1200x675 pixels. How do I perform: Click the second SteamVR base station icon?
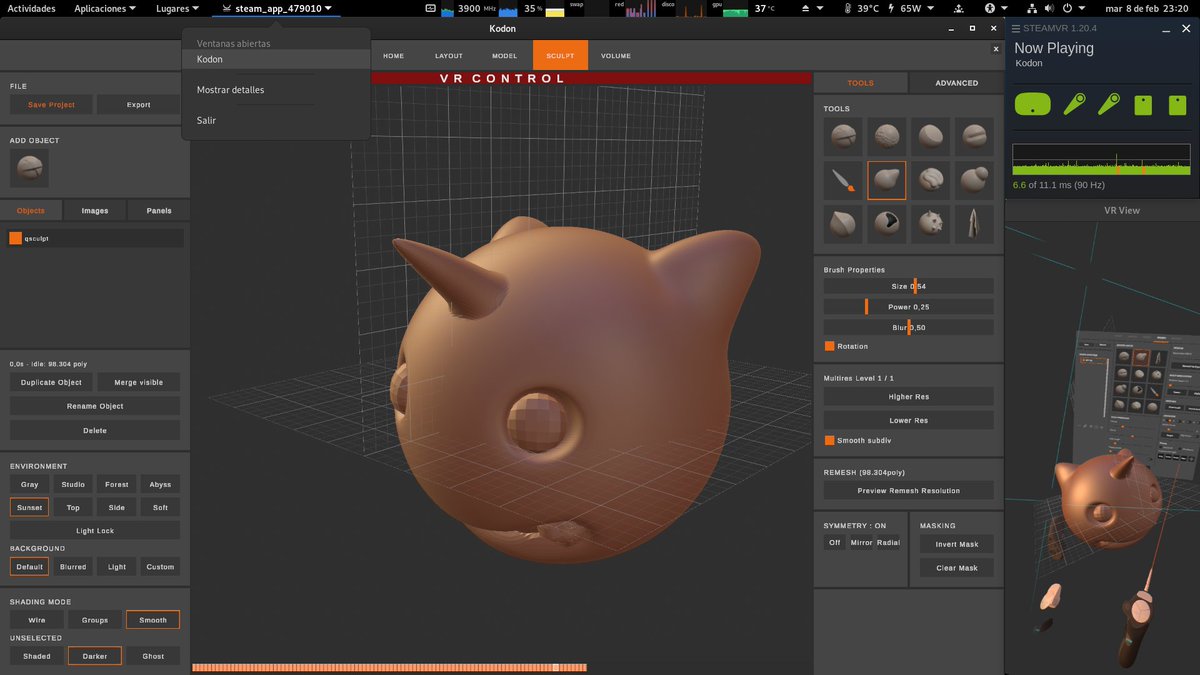(x=1177, y=104)
